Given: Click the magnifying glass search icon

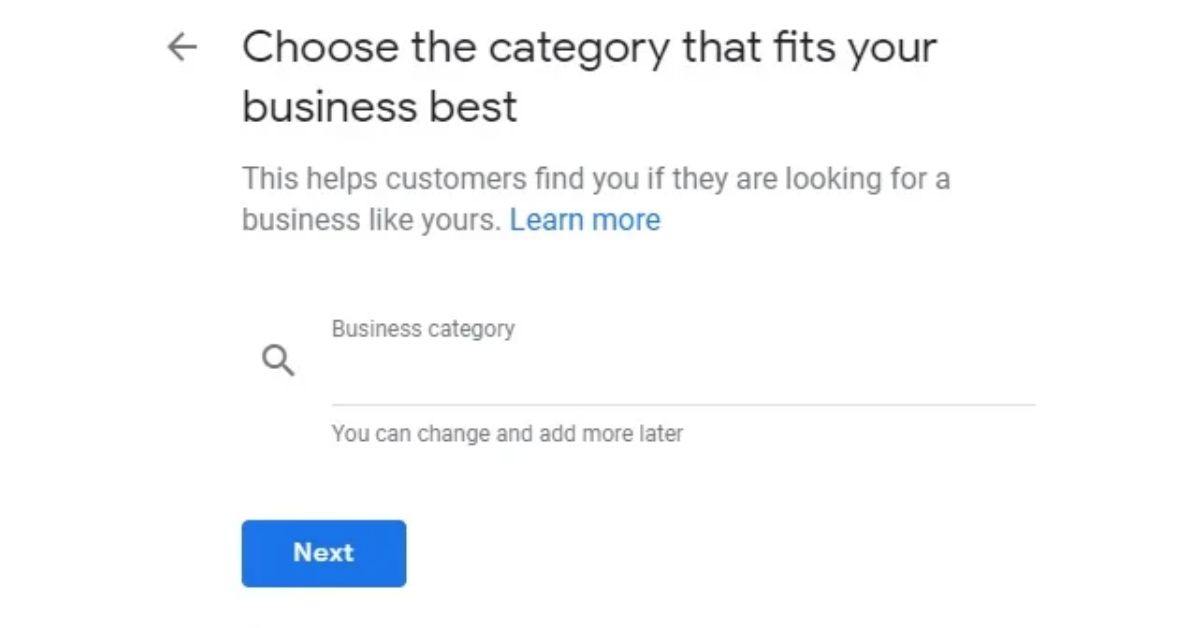Looking at the screenshot, I should [278, 361].
